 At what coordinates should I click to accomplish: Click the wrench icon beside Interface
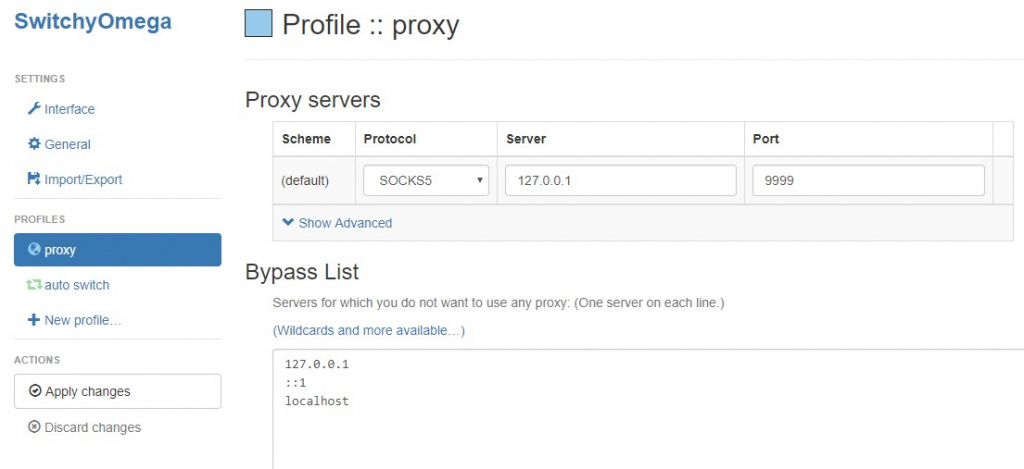(x=34, y=109)
